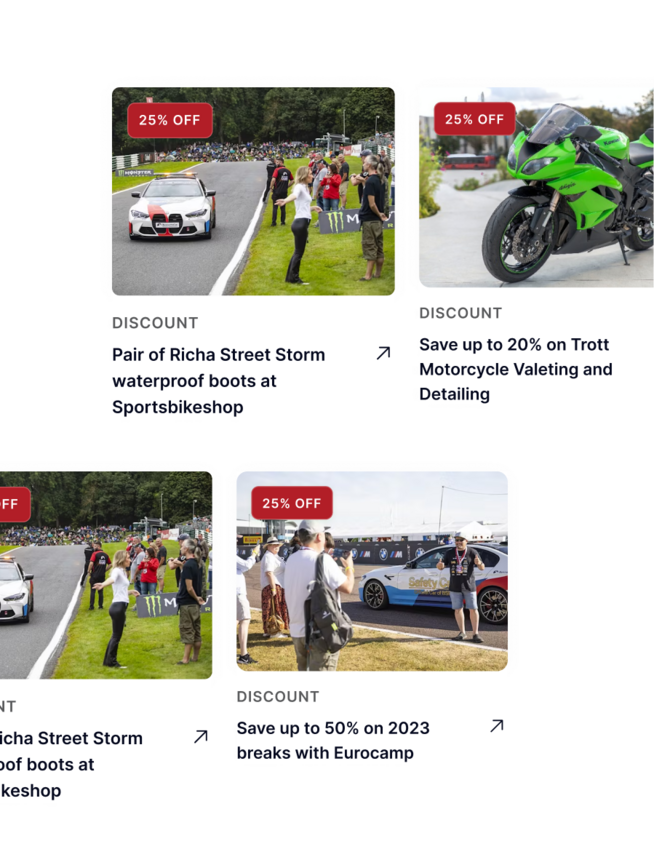
Task: Click arrow icon beside Richa Street Storm boots title
Action: point(384,353)
